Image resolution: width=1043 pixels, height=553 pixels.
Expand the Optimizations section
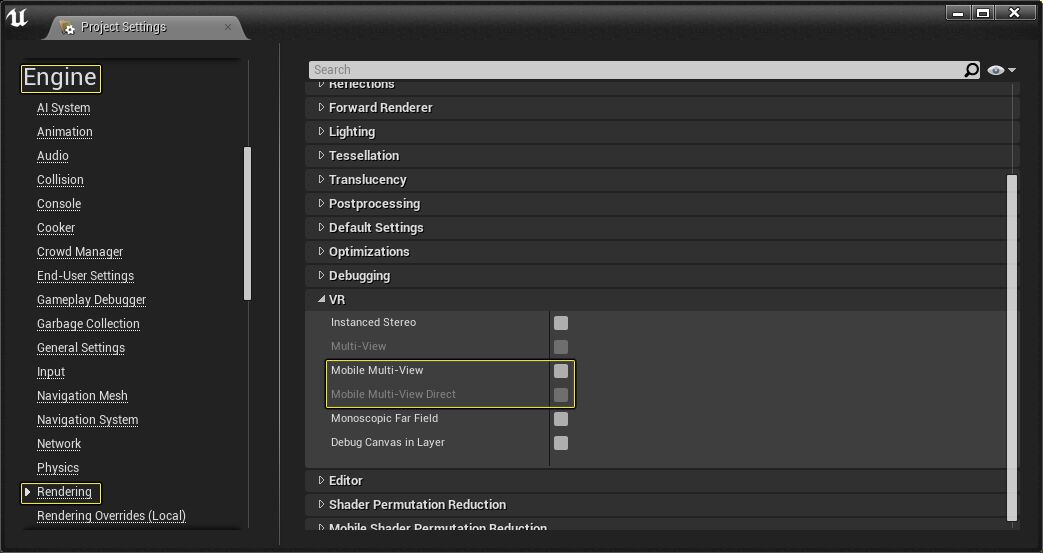[x=321, y=251]
